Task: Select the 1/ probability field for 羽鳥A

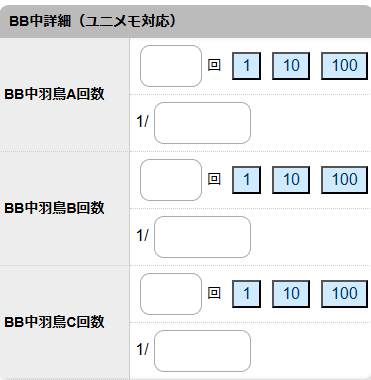Action: (x=202, y=123)
